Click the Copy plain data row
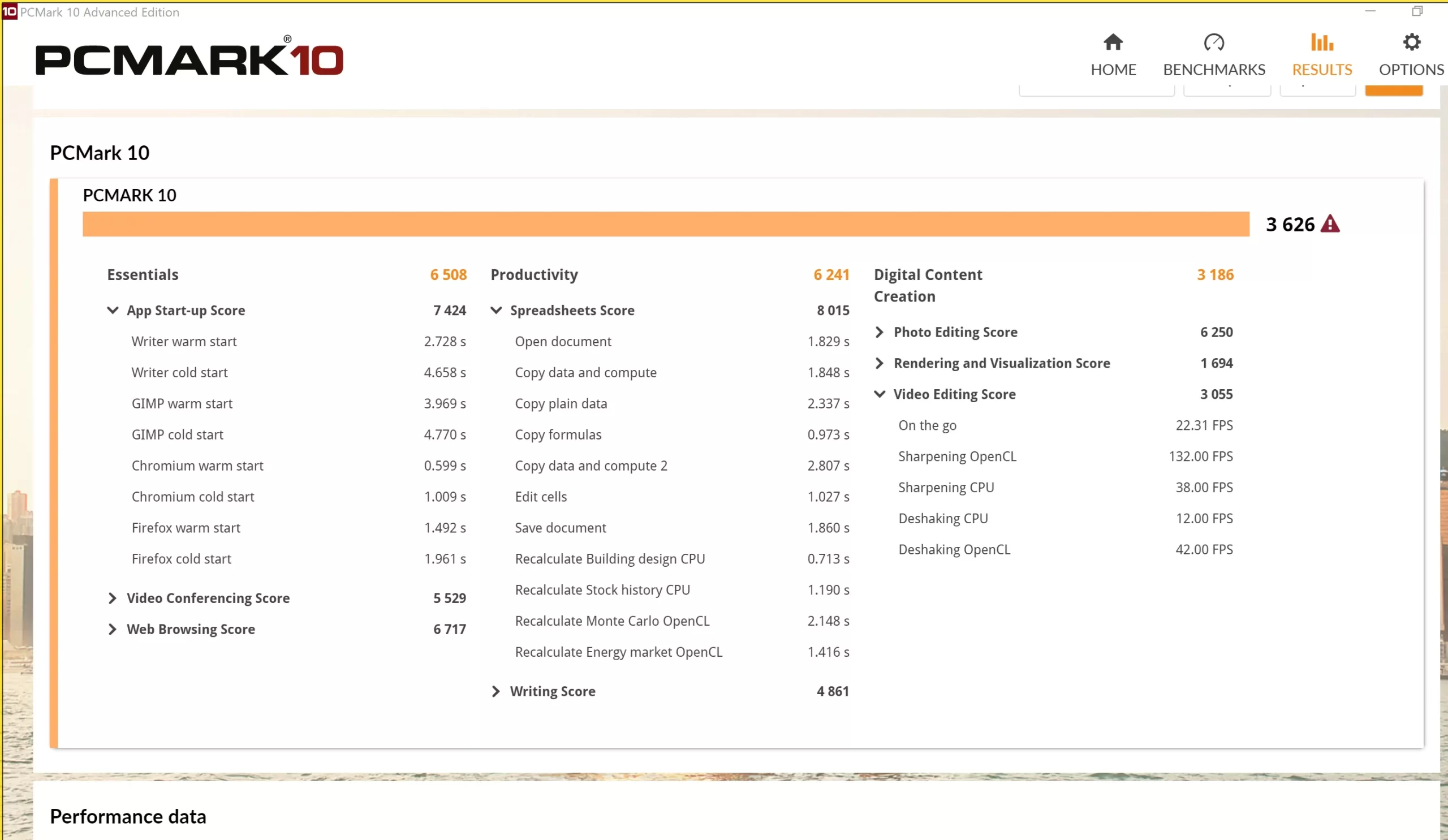Screen dimensions: 1448x840 [x=682, y=403]
